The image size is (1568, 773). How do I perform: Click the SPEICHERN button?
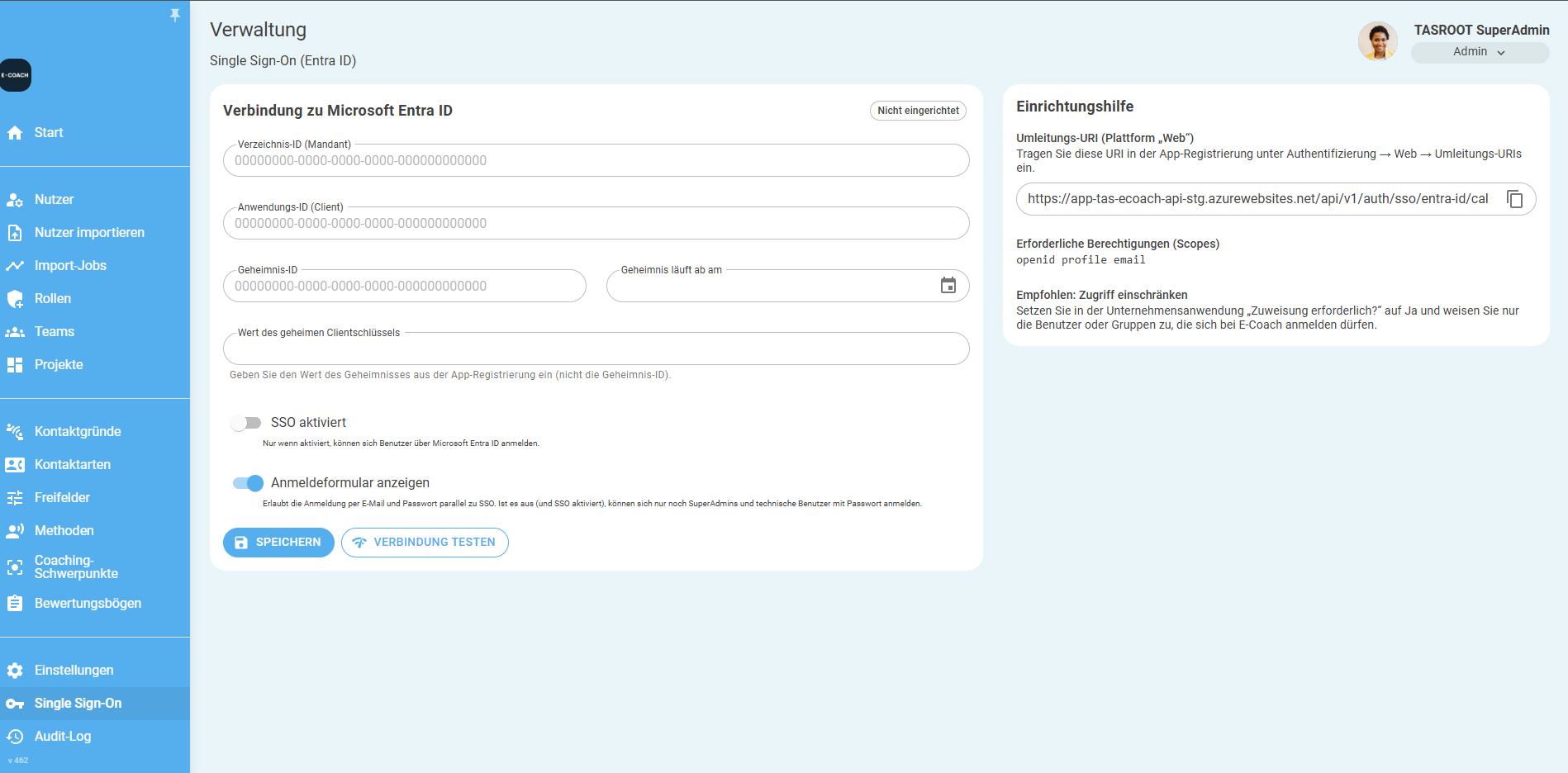278,543
